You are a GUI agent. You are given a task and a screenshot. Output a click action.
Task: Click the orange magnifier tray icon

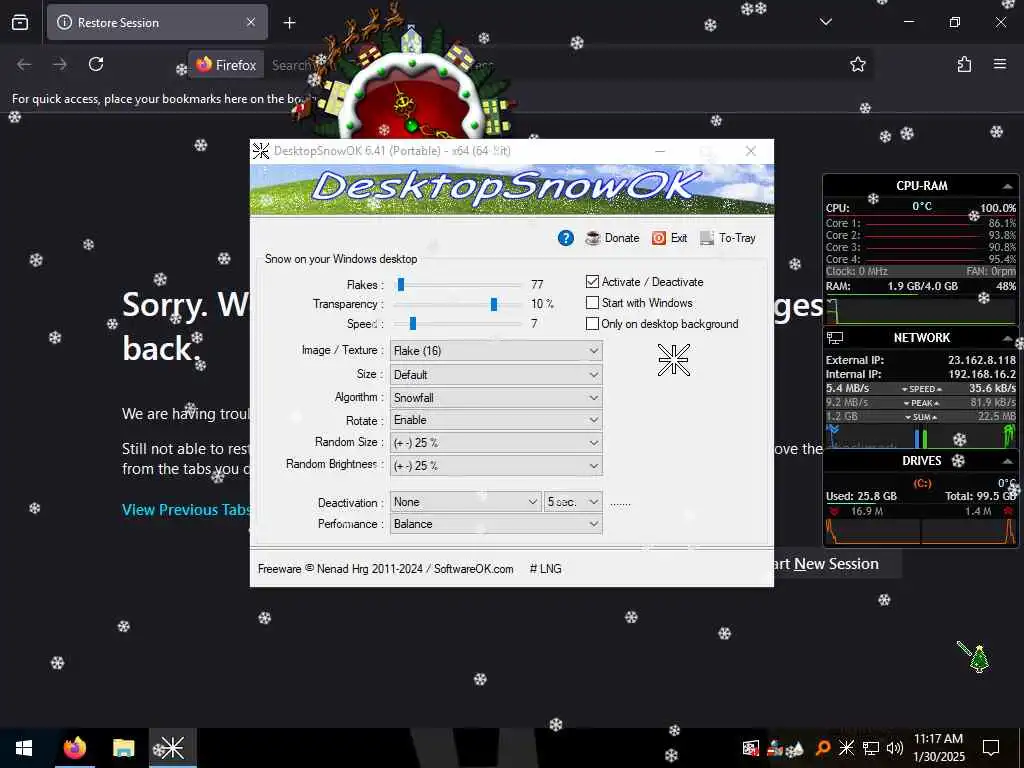[x=823, y=748]
